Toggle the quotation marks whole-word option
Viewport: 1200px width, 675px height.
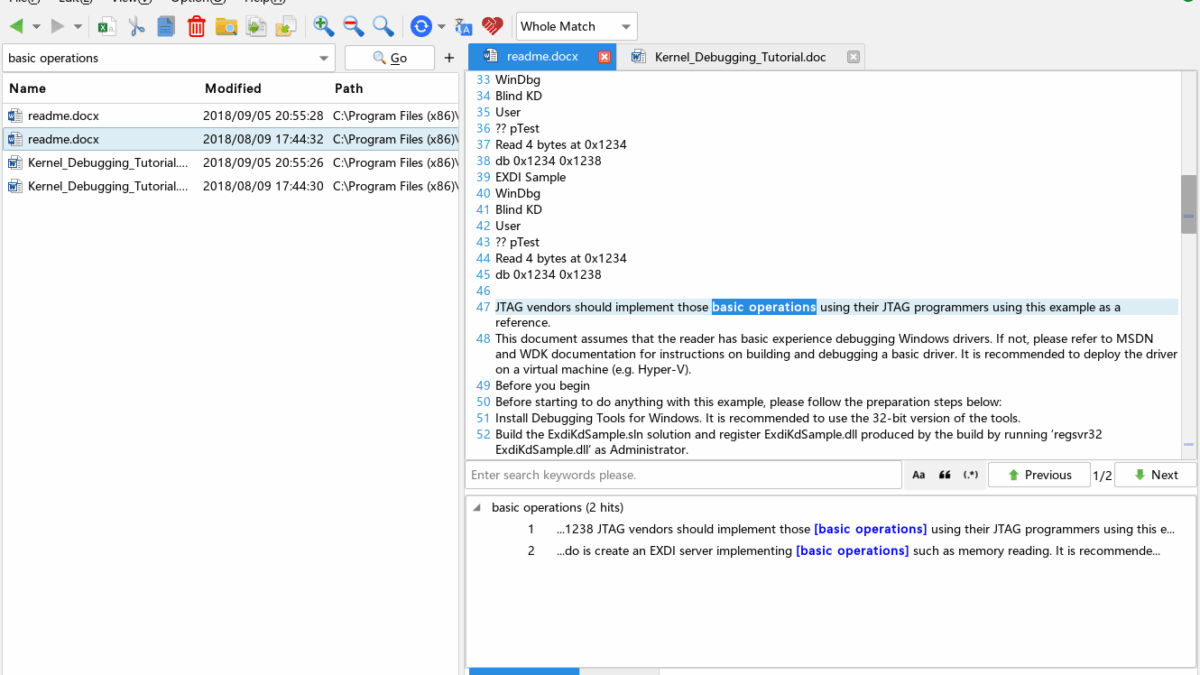[945, 475]
